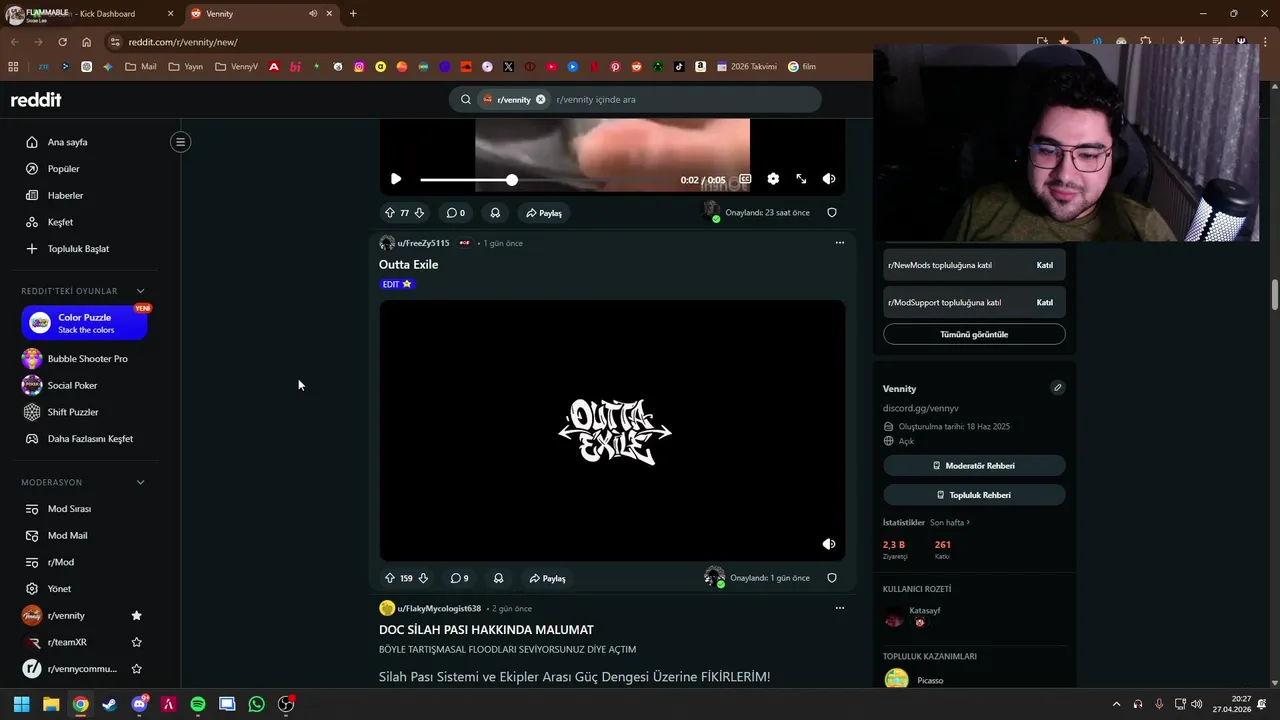
Task: Enter fullscreen on the top video
Action: [801, 179]
